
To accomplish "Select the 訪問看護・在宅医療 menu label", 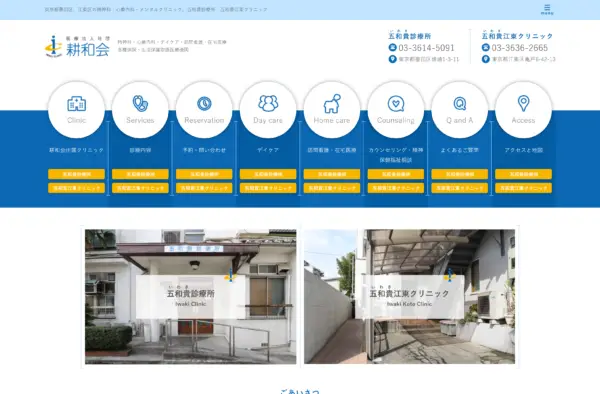I will 332,150.
